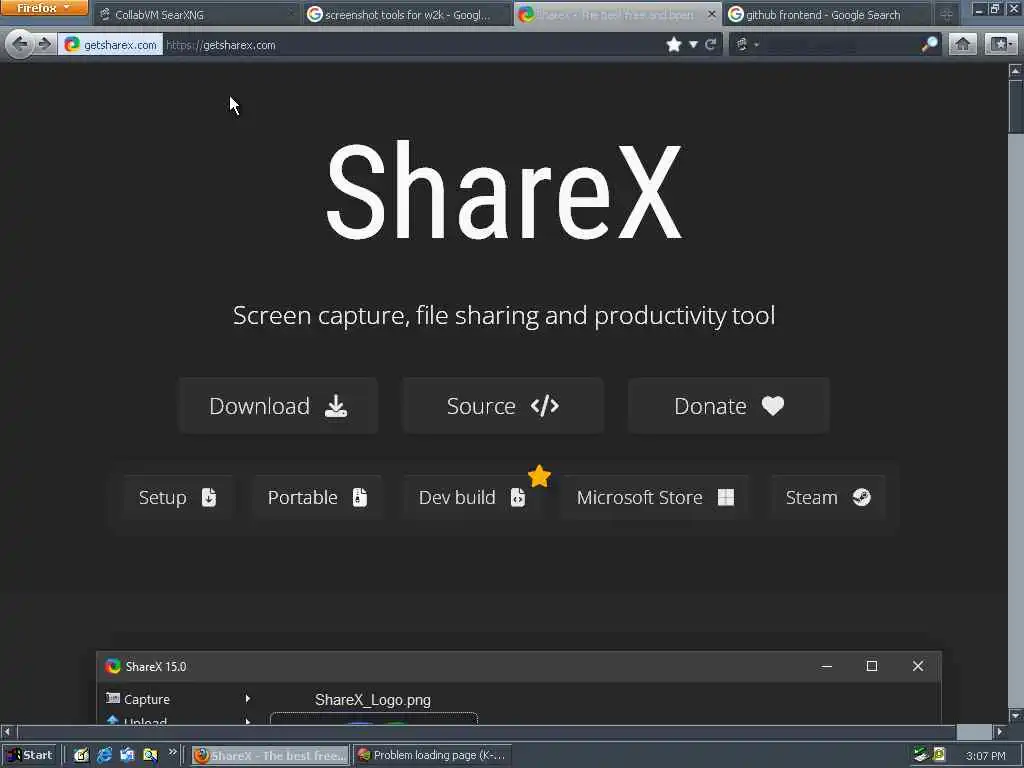The height and width of the screenshot is (768, 1024).
Task: Click the Windows logo icon on Microsoft Store
Action: pos(726,498)
